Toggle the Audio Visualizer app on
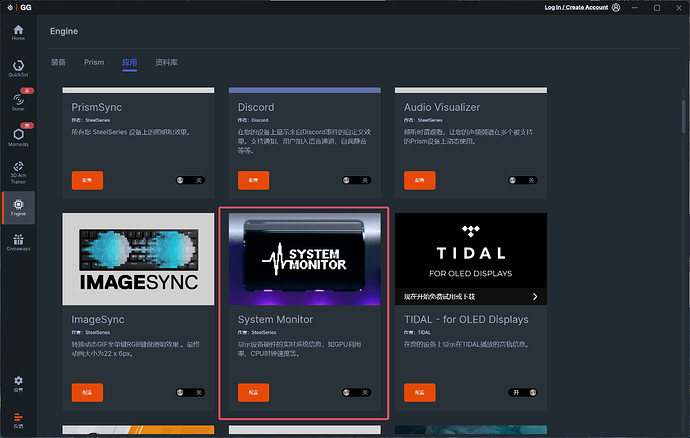 (x=522, y=180)
